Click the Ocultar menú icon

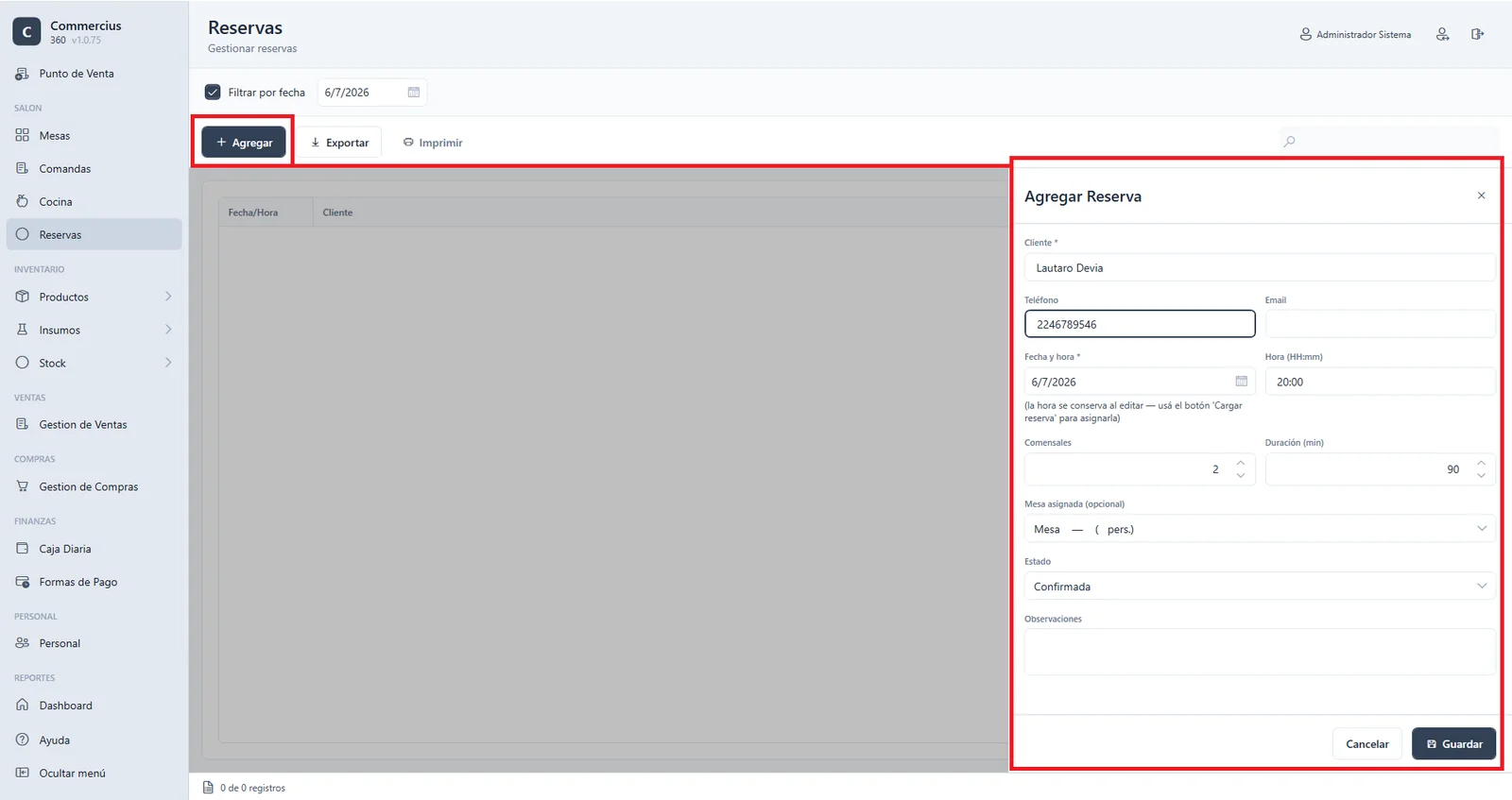click(x=23, y=773)
